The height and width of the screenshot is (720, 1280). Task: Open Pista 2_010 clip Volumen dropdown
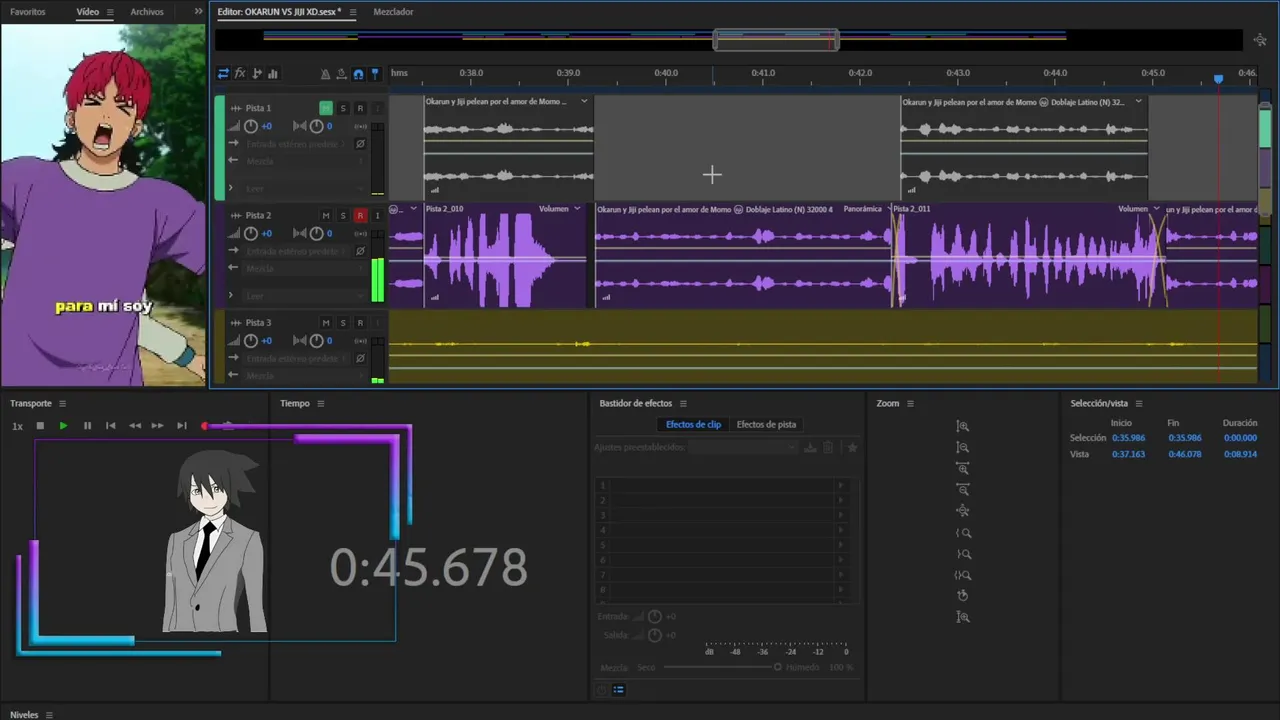577,209
